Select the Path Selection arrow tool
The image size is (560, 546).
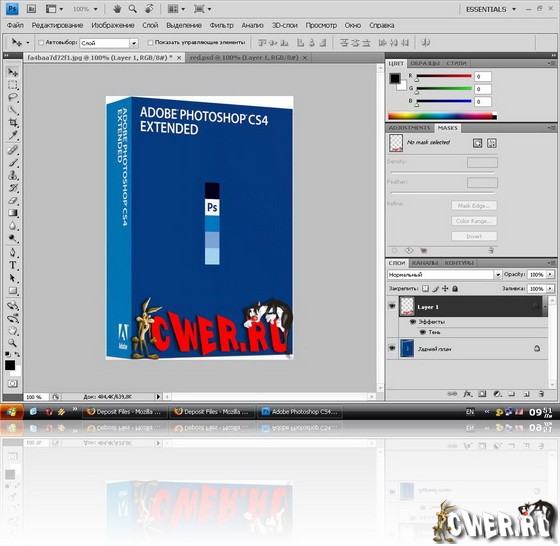tap(12, 278)
